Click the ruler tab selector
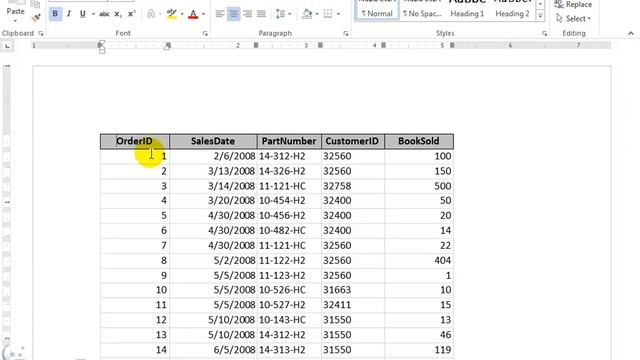Viewport: 640px width, 360px height. point(7,46)
